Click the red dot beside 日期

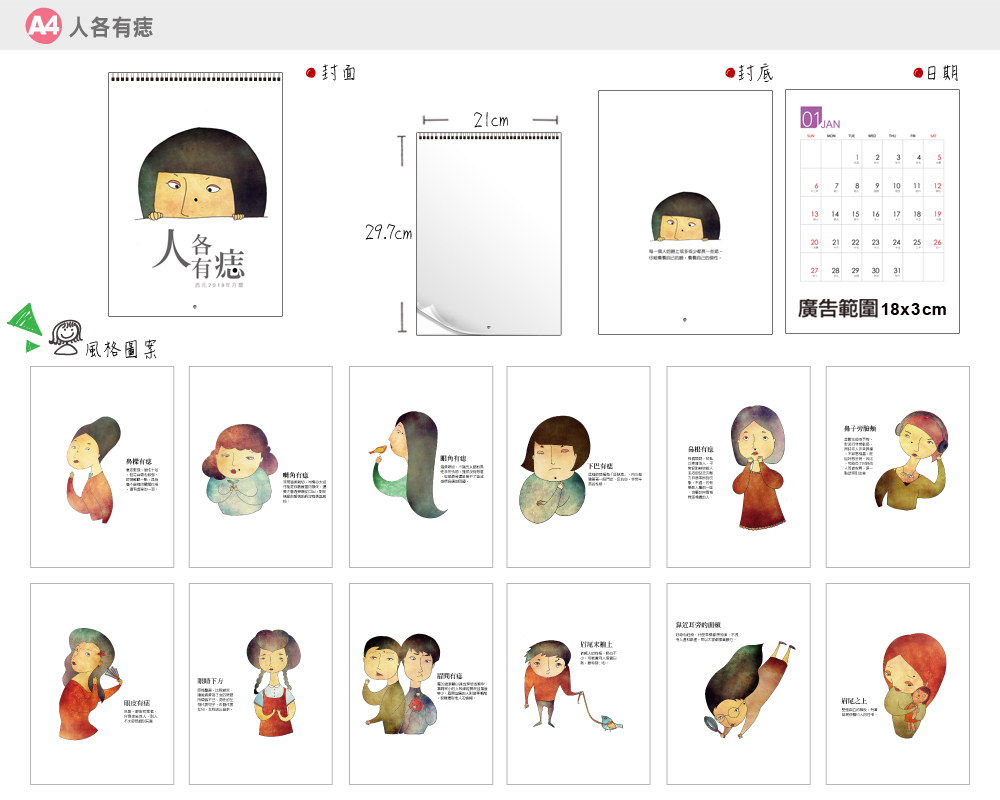(918, 73)
